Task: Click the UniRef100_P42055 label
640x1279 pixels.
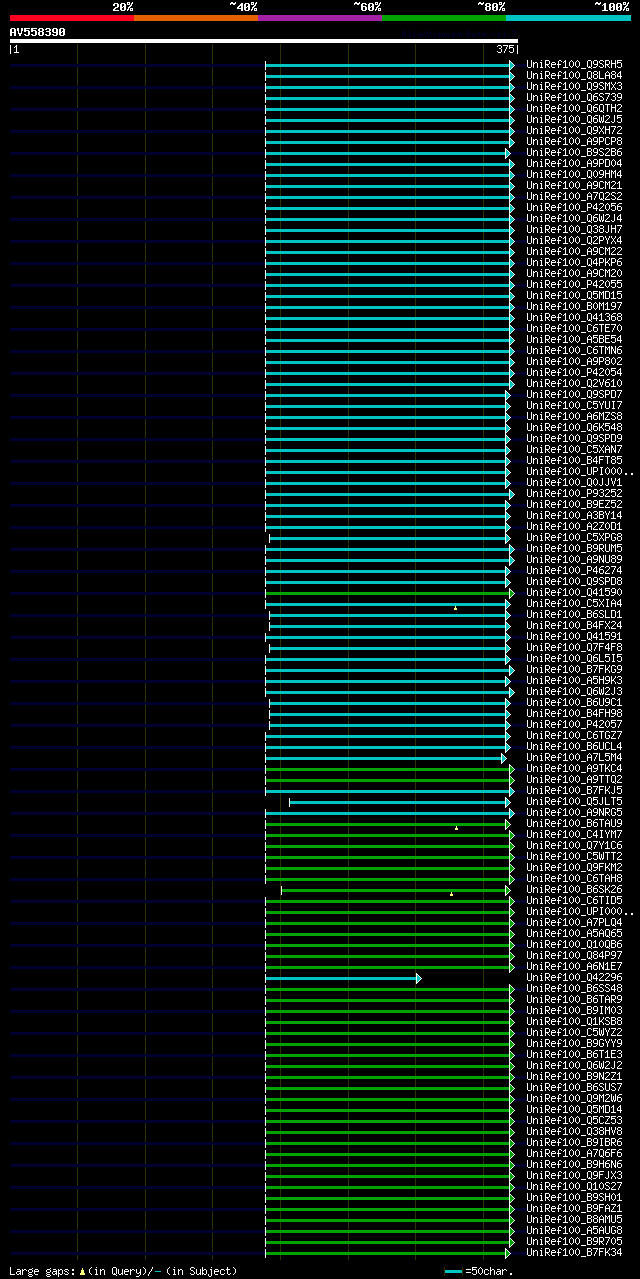Action: [574, 284]
